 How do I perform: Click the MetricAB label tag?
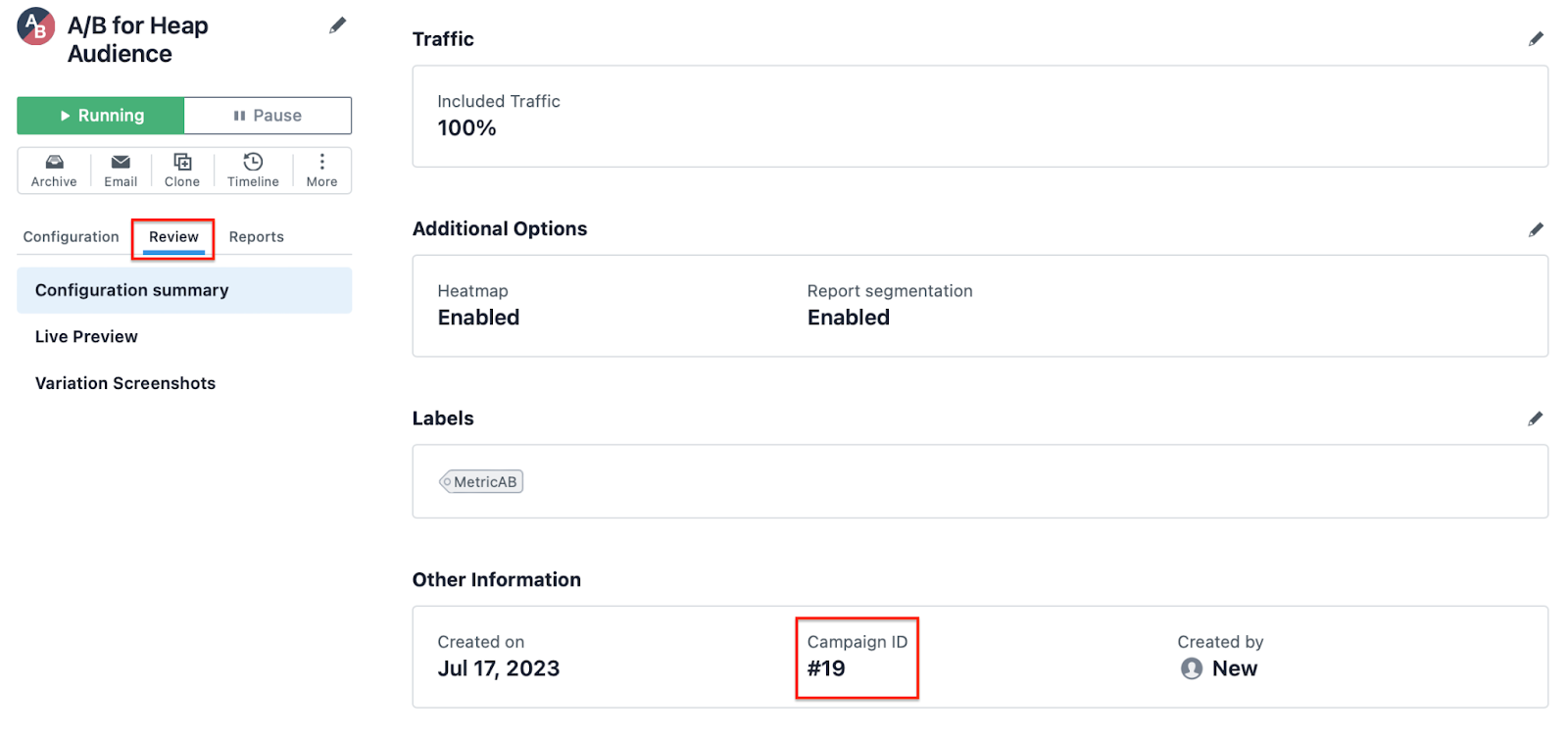pos(481,482)
